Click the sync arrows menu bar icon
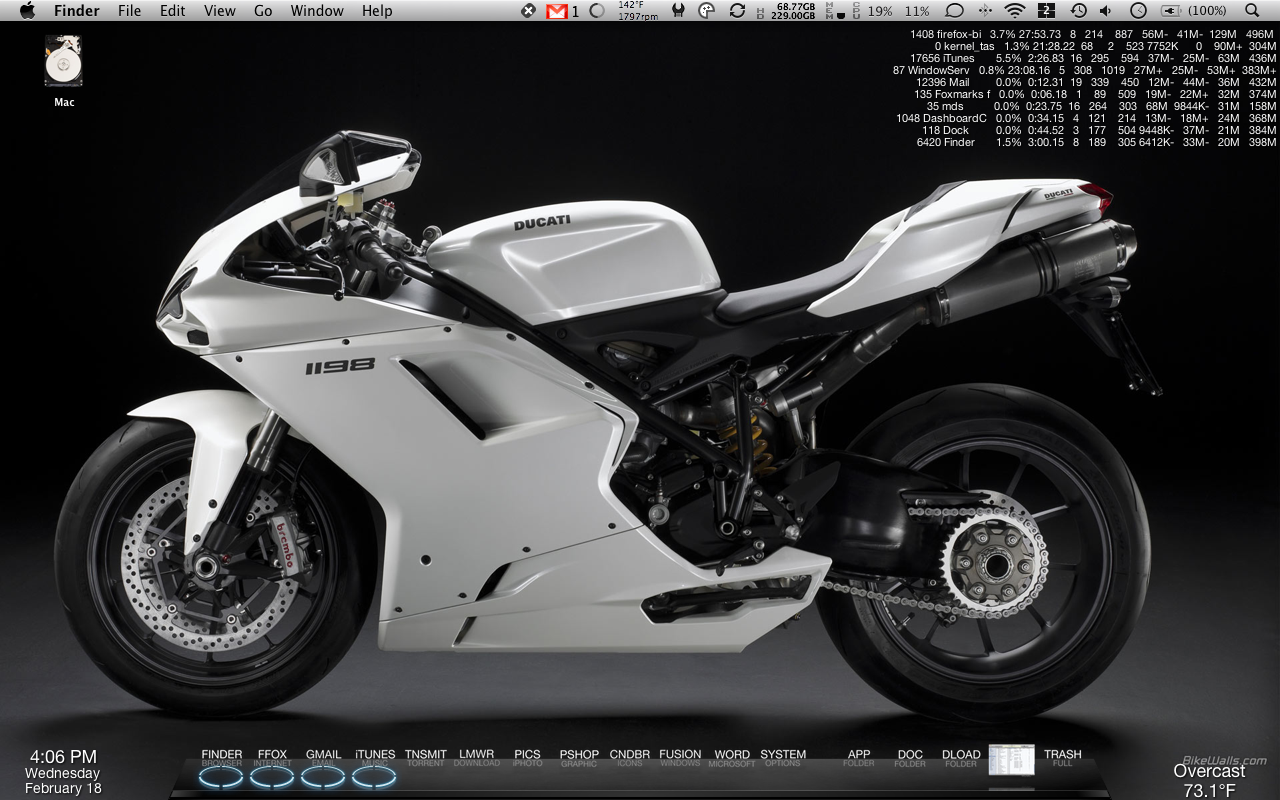 coord(737,11)
